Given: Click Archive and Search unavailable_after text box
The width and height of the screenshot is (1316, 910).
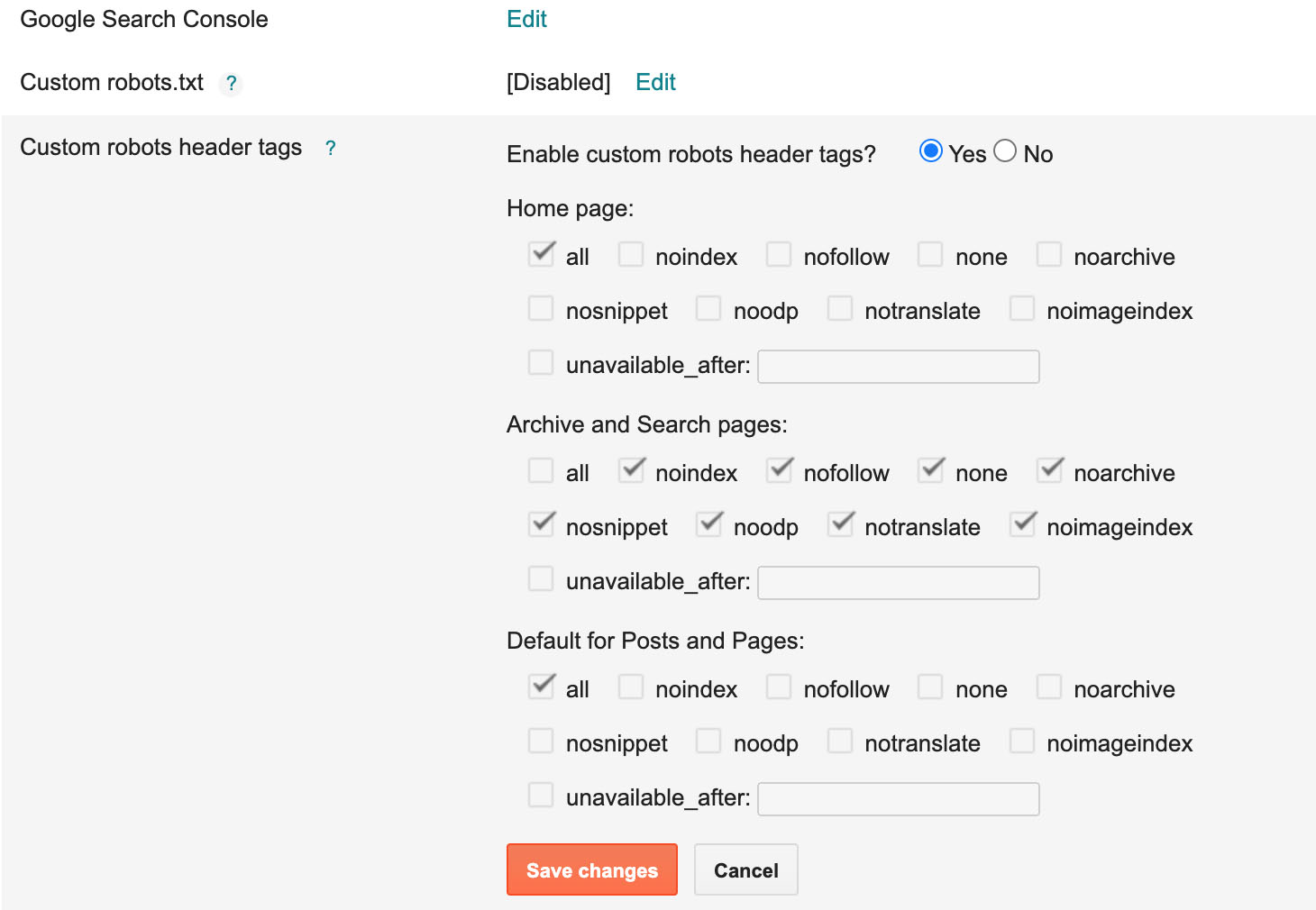Looking at the screenshot, I should tap(898, 583).
